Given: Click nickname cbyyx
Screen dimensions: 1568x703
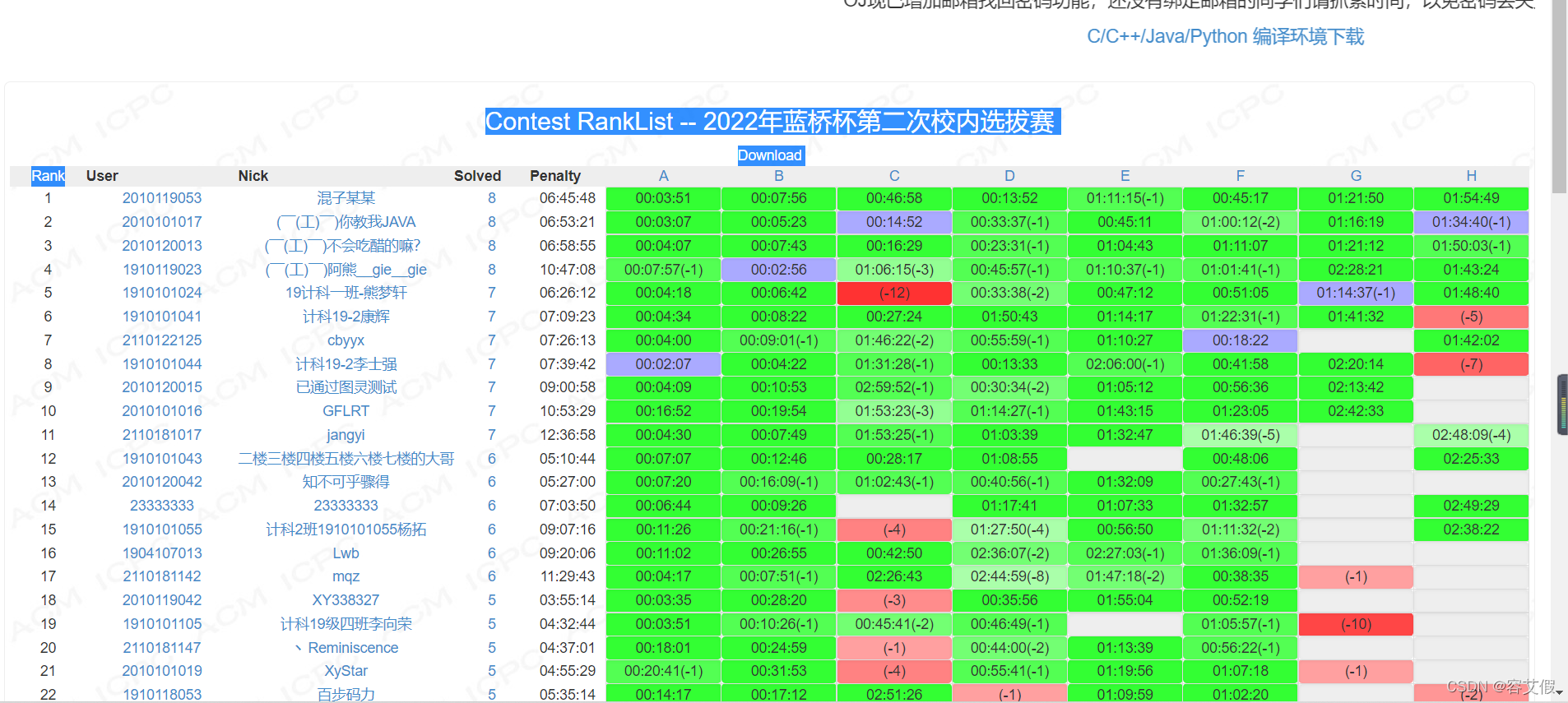Looking at the screenshot, I should [x=346, y=340].
